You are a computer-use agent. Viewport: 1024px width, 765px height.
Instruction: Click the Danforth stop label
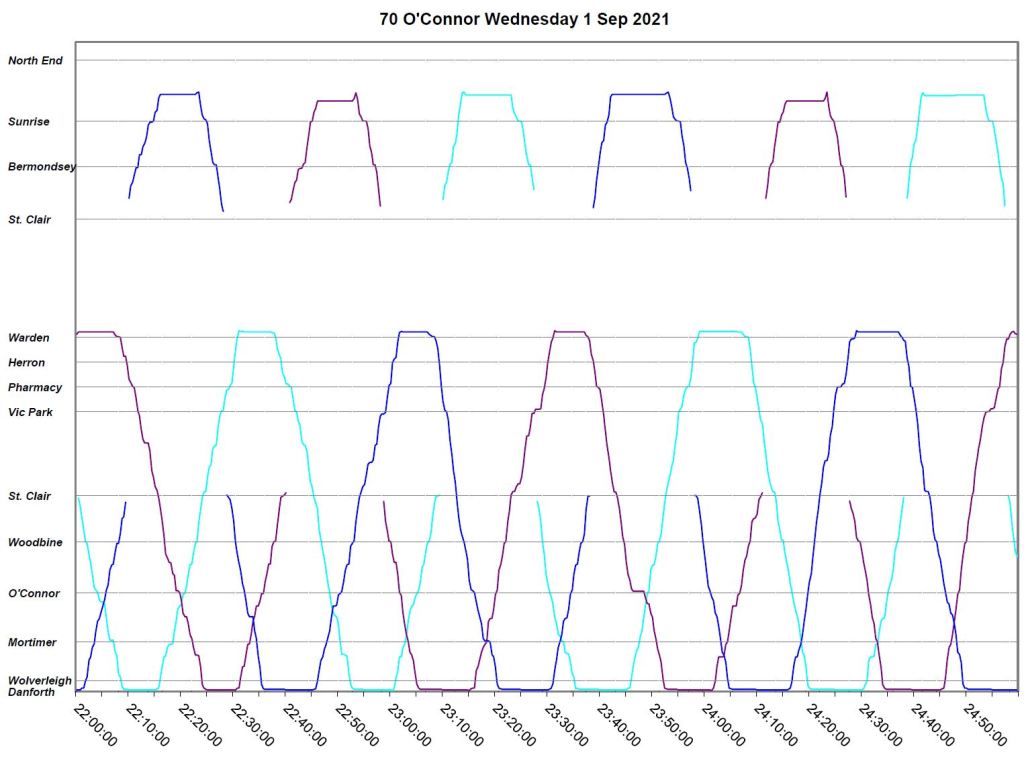(x=33, y=692)
